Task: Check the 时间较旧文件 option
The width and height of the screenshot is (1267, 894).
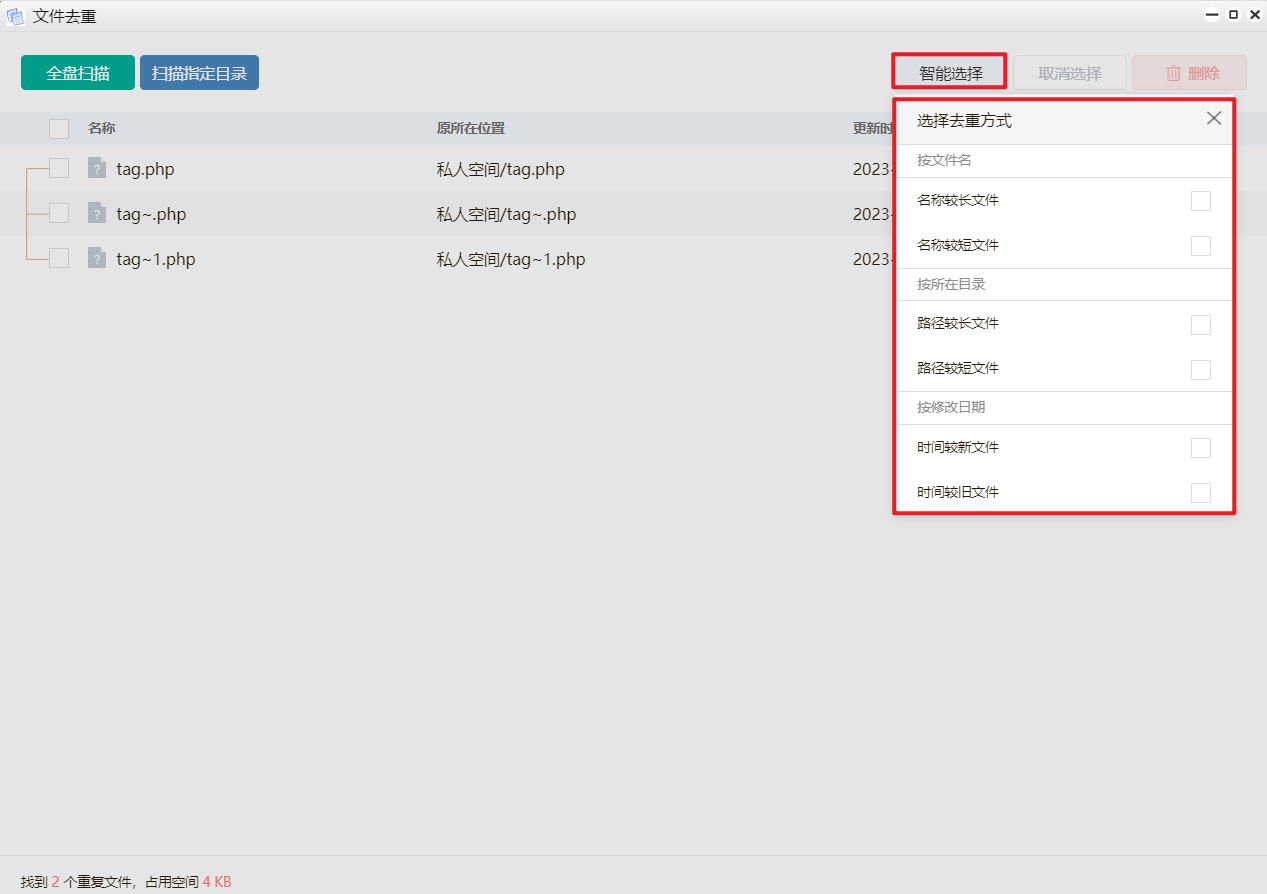Action: click(x=1200, y=492)
